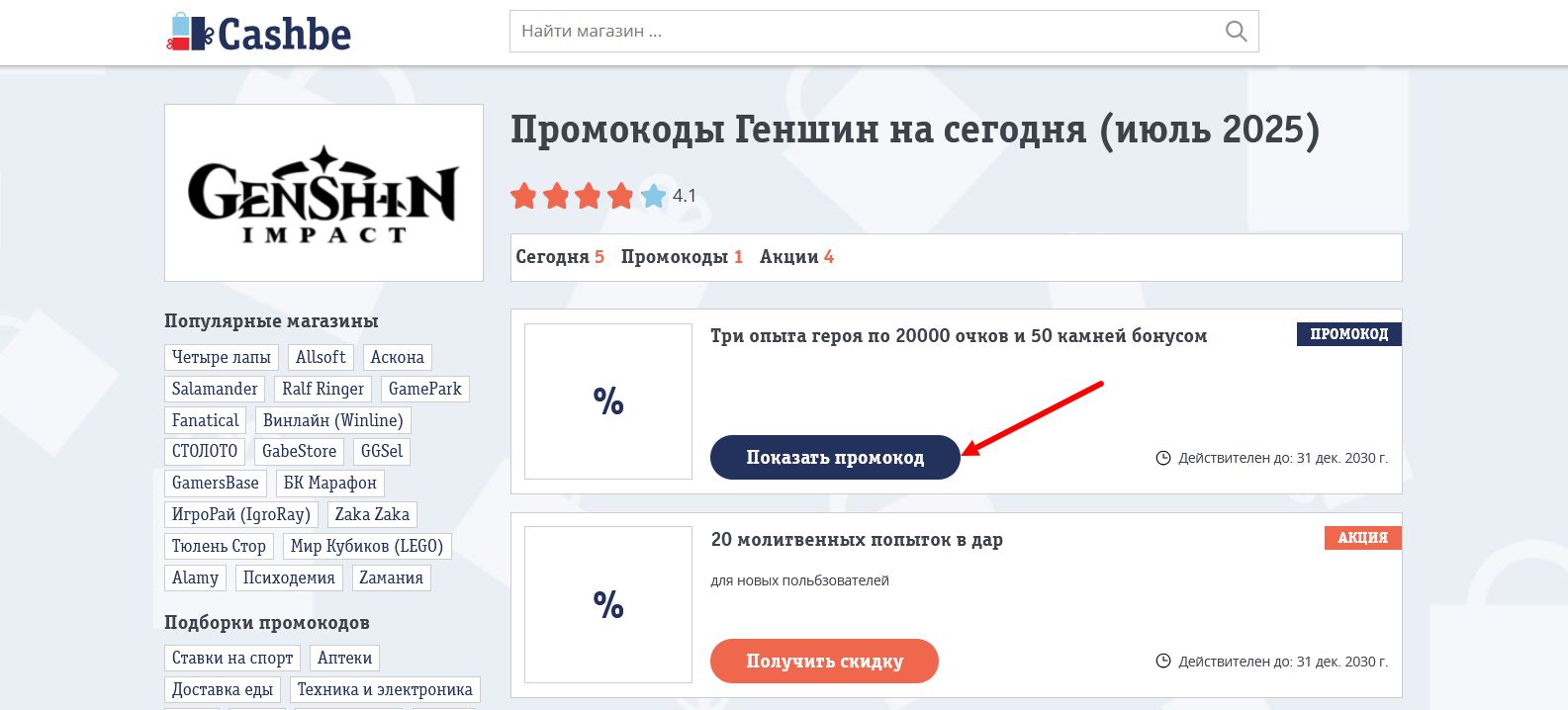1568x710 pixels.
Task: Click the 'ПРОМОКОД' badge
Action: coord(1348,334)
